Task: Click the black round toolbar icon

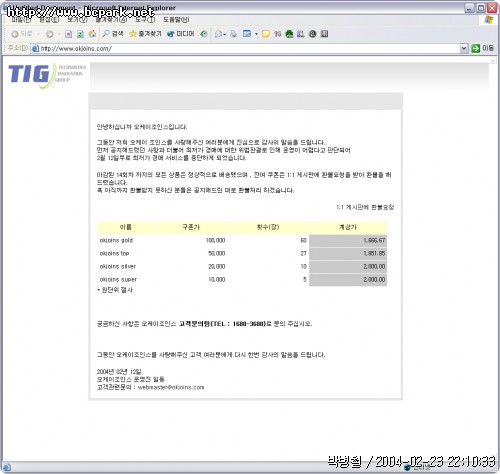Action: [312, 34]
